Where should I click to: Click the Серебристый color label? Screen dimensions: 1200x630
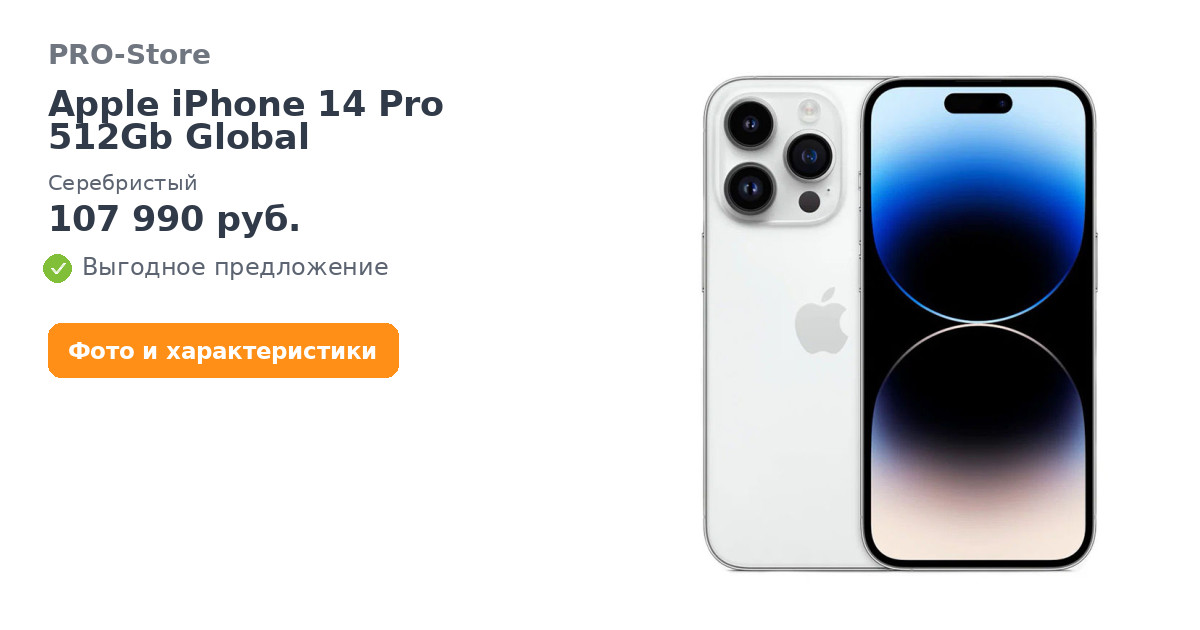point(123,183)
